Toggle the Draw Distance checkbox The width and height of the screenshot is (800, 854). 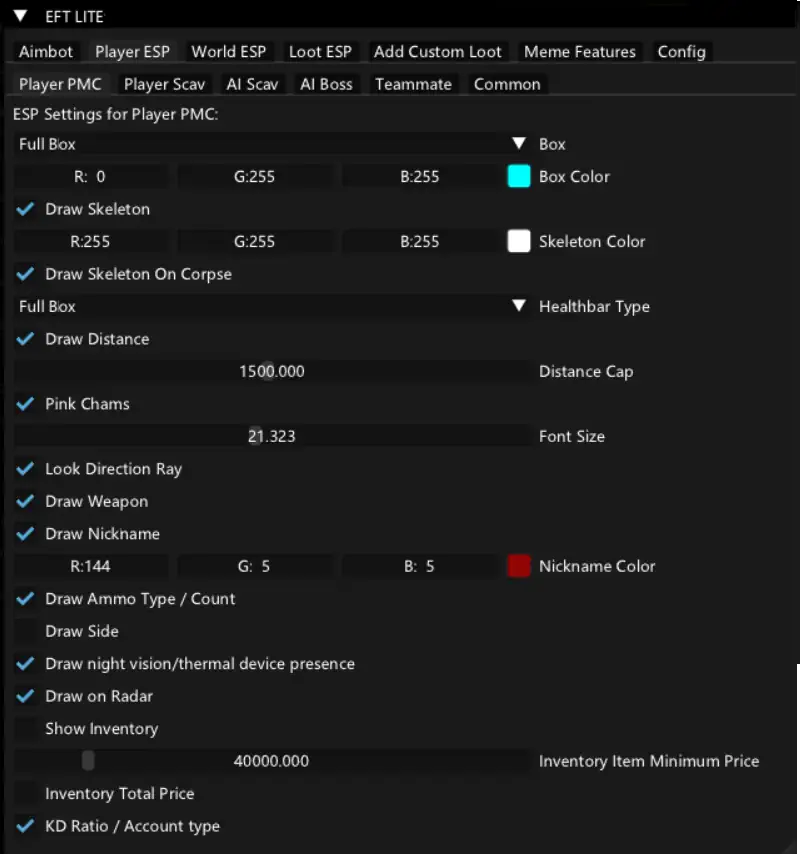(26, 339)
